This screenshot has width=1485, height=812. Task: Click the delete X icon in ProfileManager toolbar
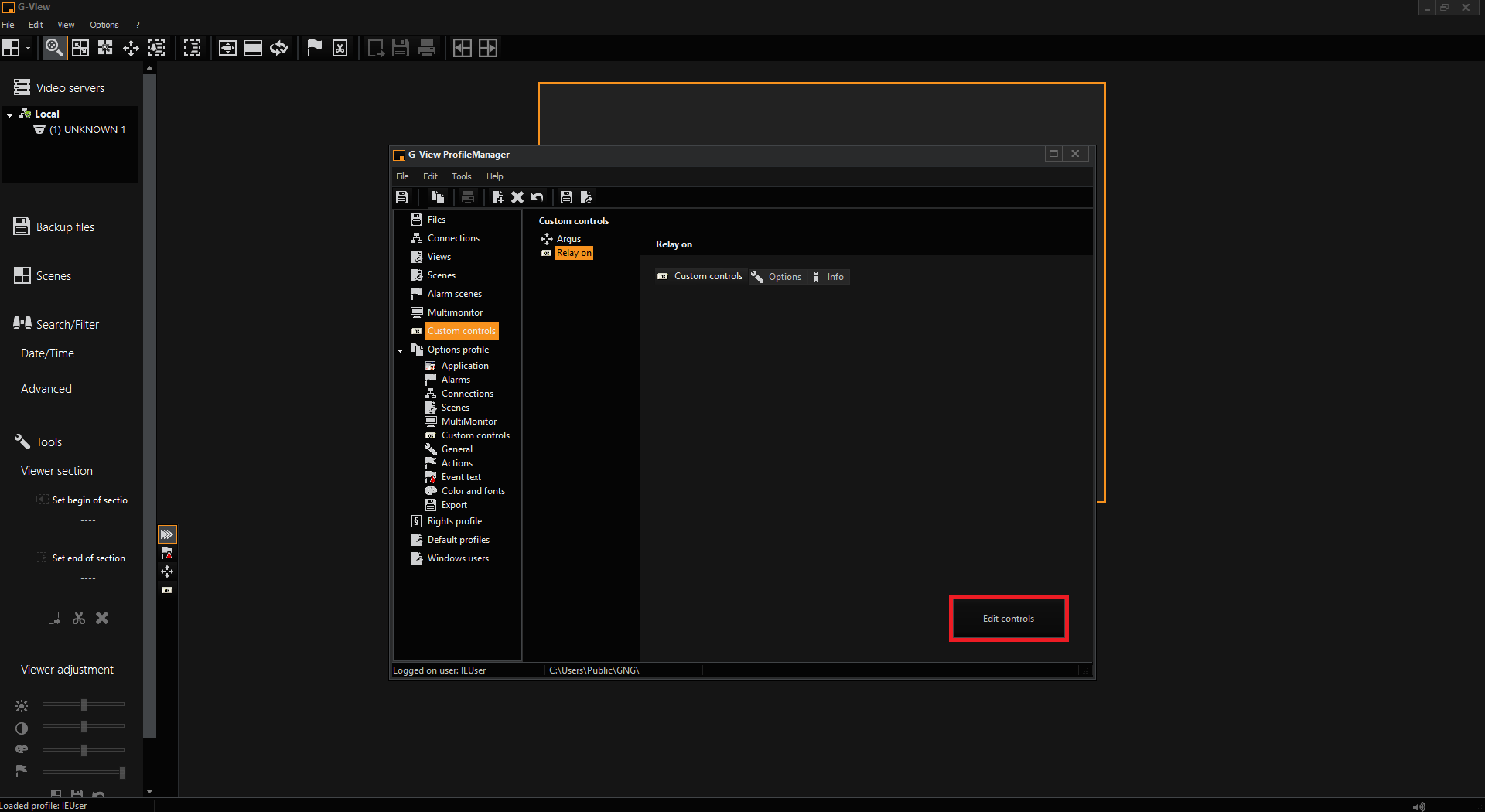(x=517, y=197)
